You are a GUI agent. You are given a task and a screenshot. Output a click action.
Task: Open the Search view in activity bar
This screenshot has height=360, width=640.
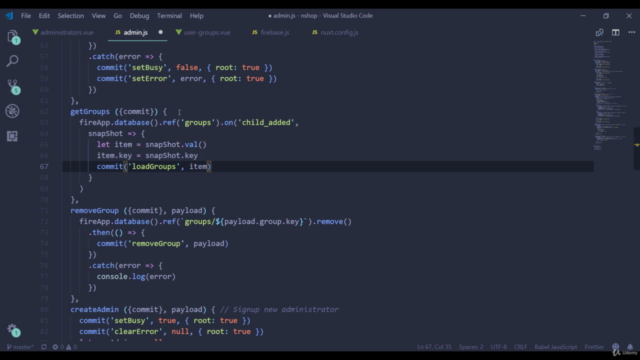(12, 61)
